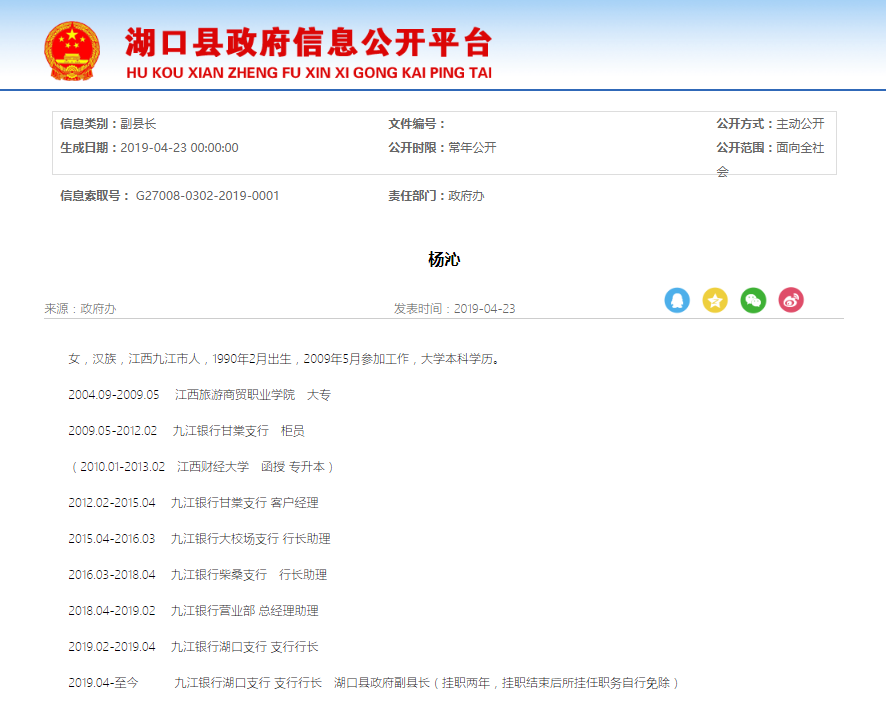Share via the red Weibo icon

click(x=791, y=300)
